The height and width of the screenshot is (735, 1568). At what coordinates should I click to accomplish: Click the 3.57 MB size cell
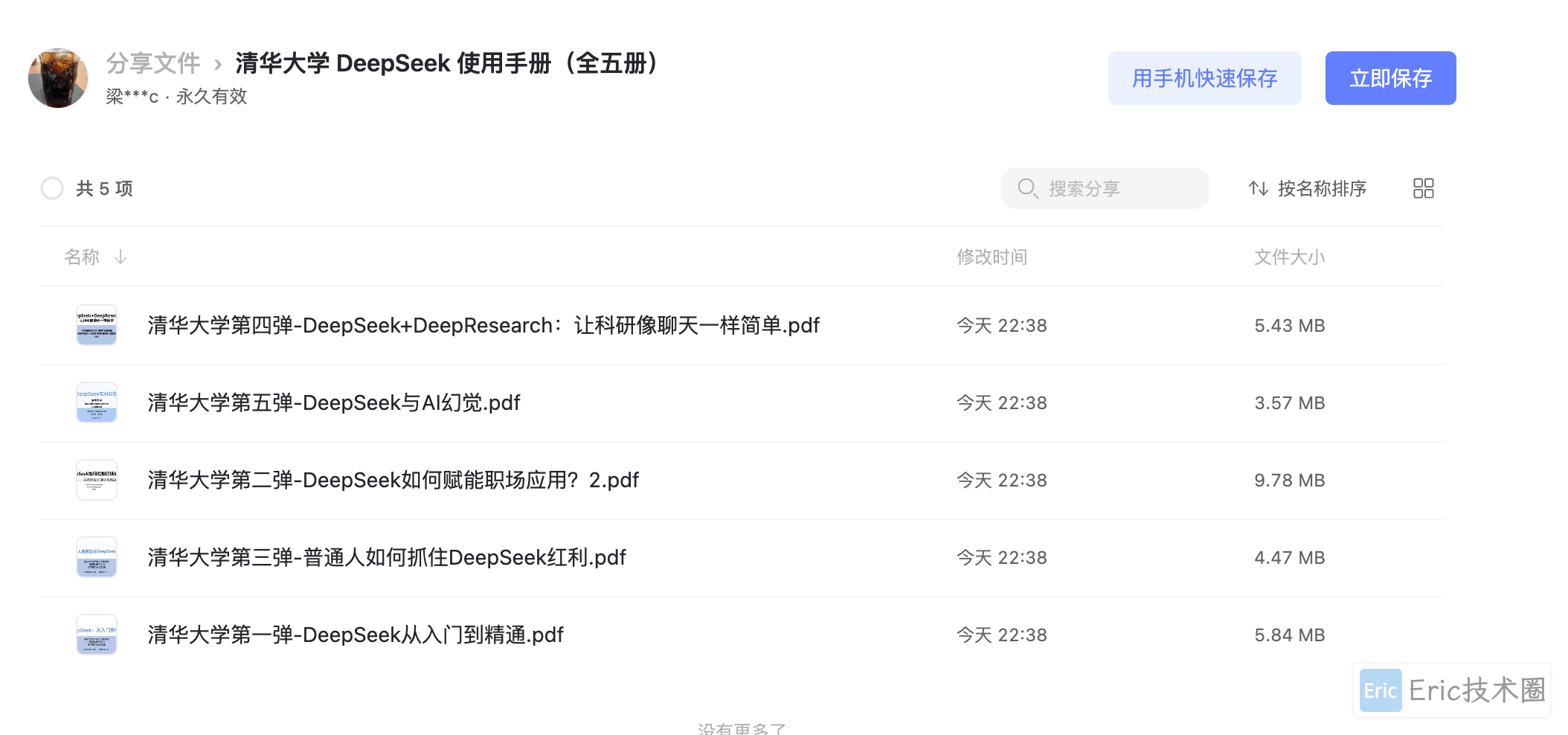click(x=1290, y=402)
